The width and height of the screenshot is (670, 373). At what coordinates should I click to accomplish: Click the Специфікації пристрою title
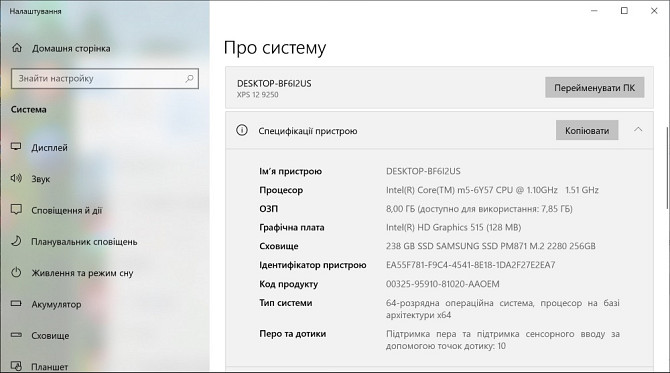coord(308,131)
